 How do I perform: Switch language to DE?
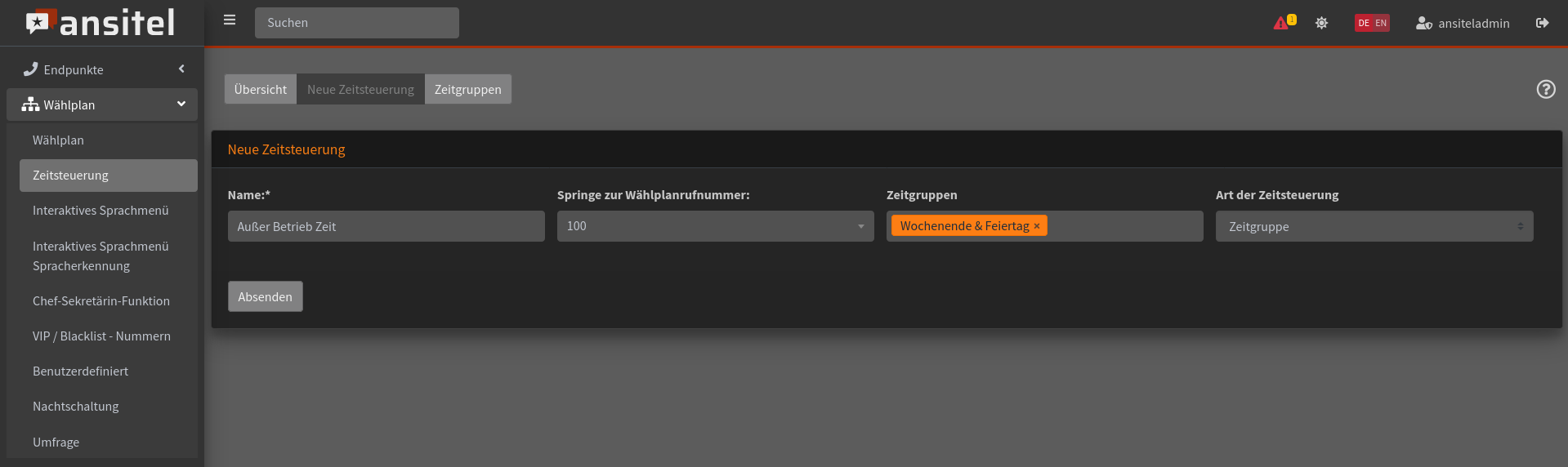pyautogui.click(x=1363, y=23)
